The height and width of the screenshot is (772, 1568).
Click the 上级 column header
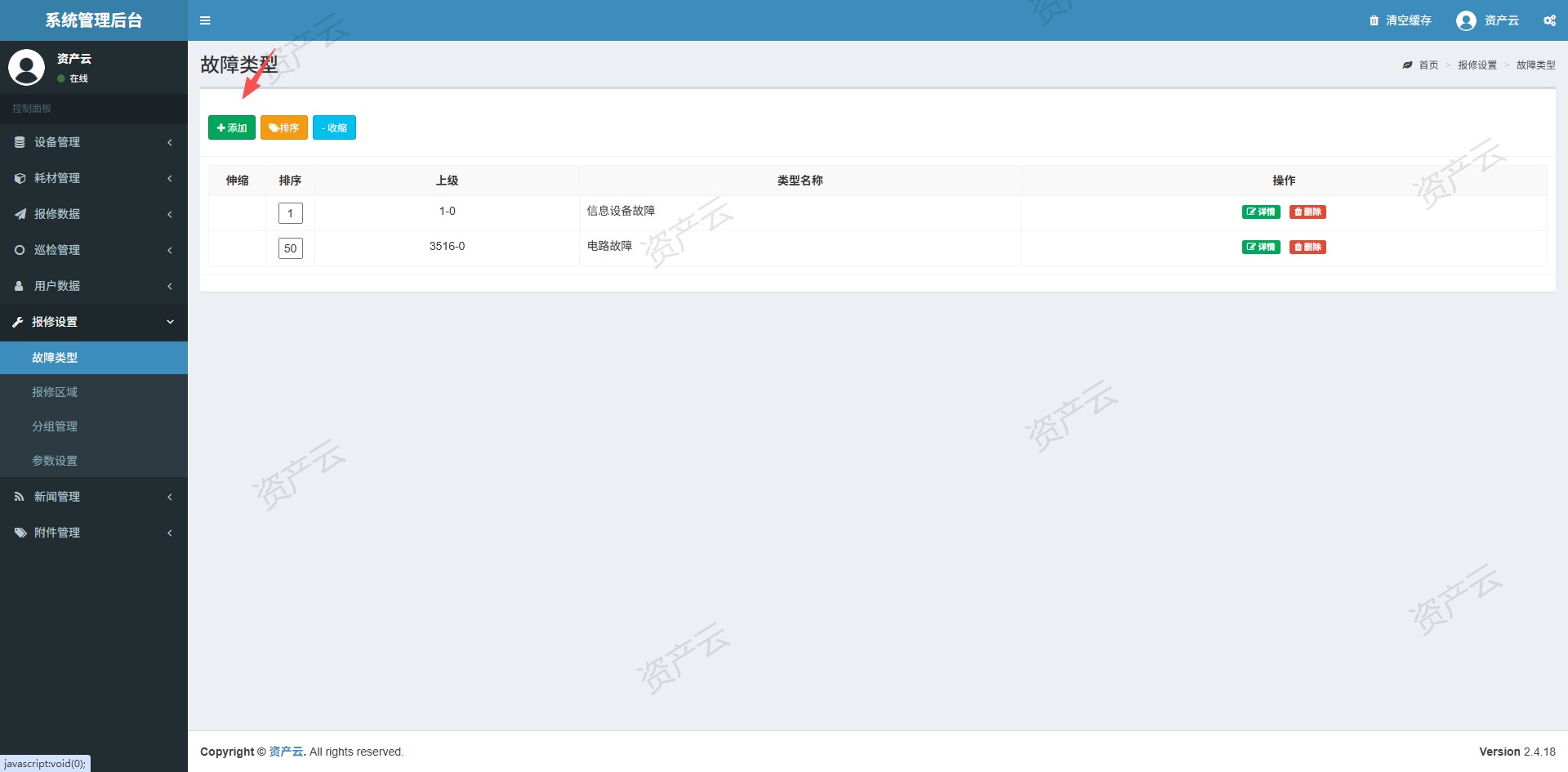pos(447,181)
